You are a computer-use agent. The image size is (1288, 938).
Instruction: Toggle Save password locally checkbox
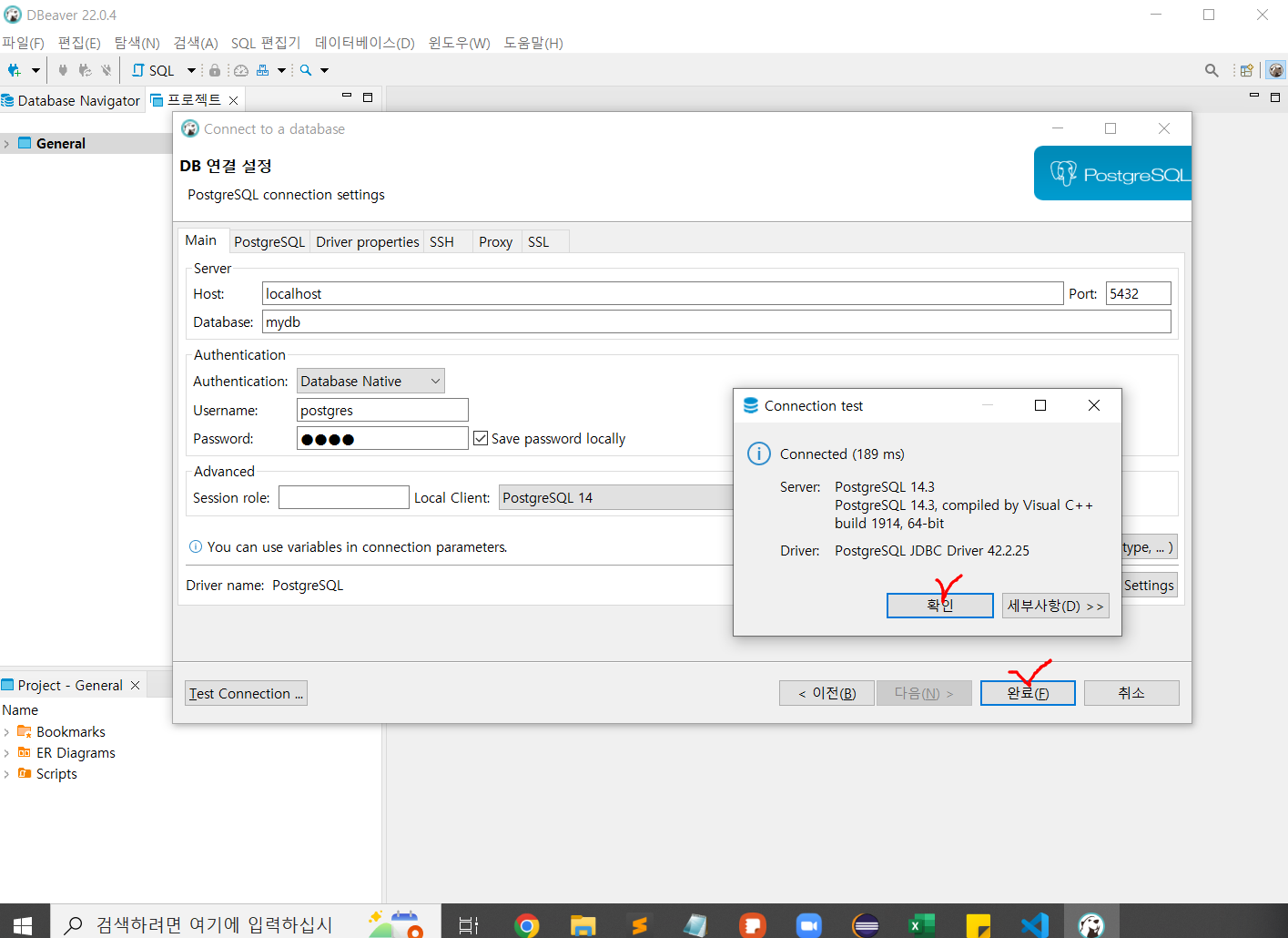[481, 438]
